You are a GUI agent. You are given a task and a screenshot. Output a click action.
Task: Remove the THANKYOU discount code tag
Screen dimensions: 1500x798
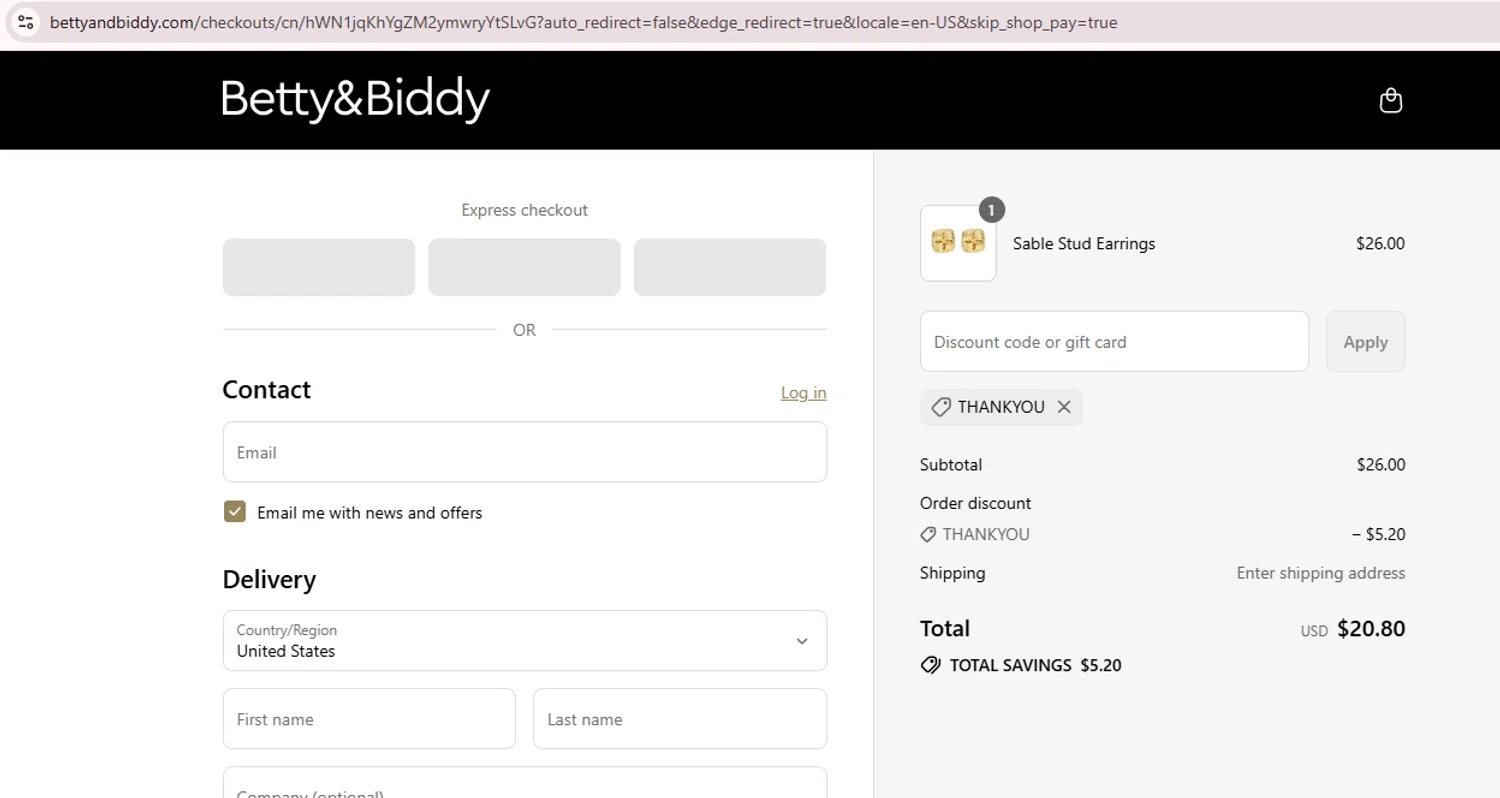[1064, 407]
